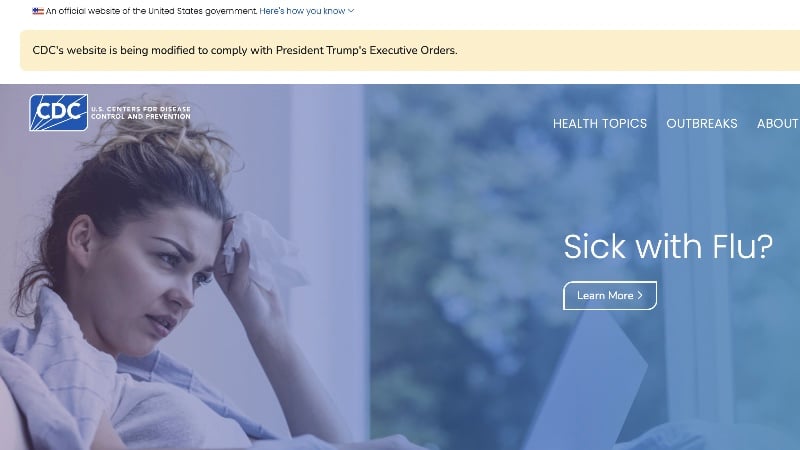Click the "Sick with Flu?" headline

[668, 247]
